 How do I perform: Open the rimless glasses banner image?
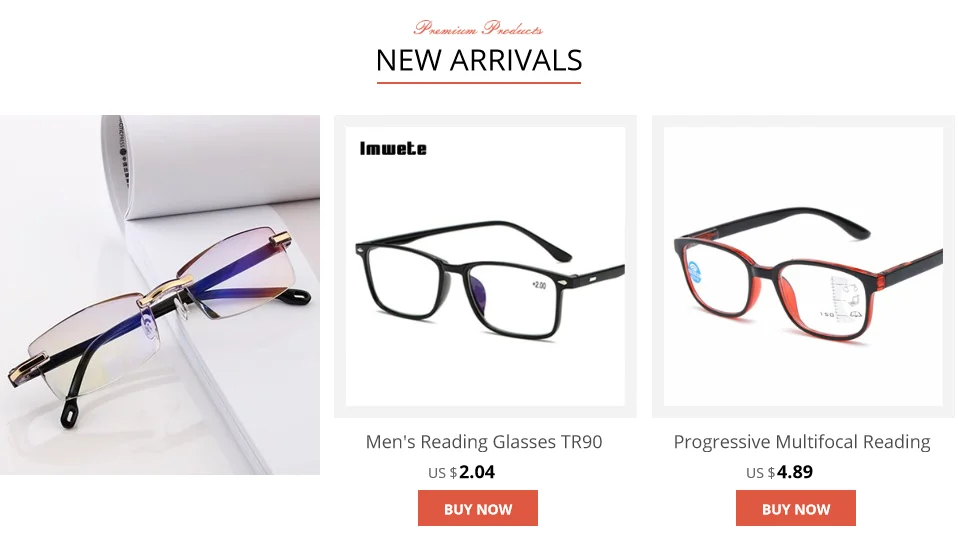pos(159,295)
